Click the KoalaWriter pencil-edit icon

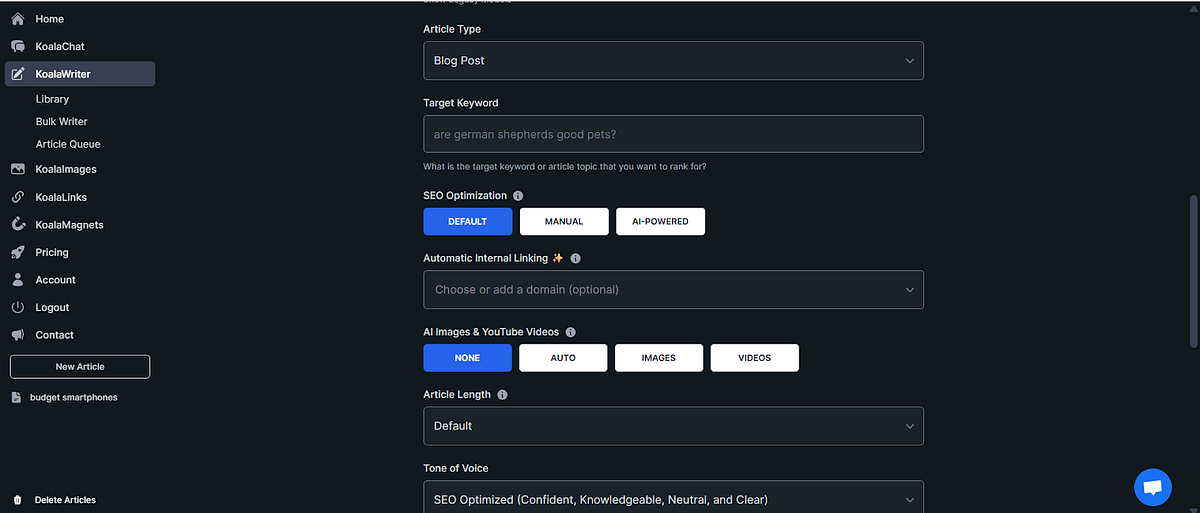coord(18,74)
